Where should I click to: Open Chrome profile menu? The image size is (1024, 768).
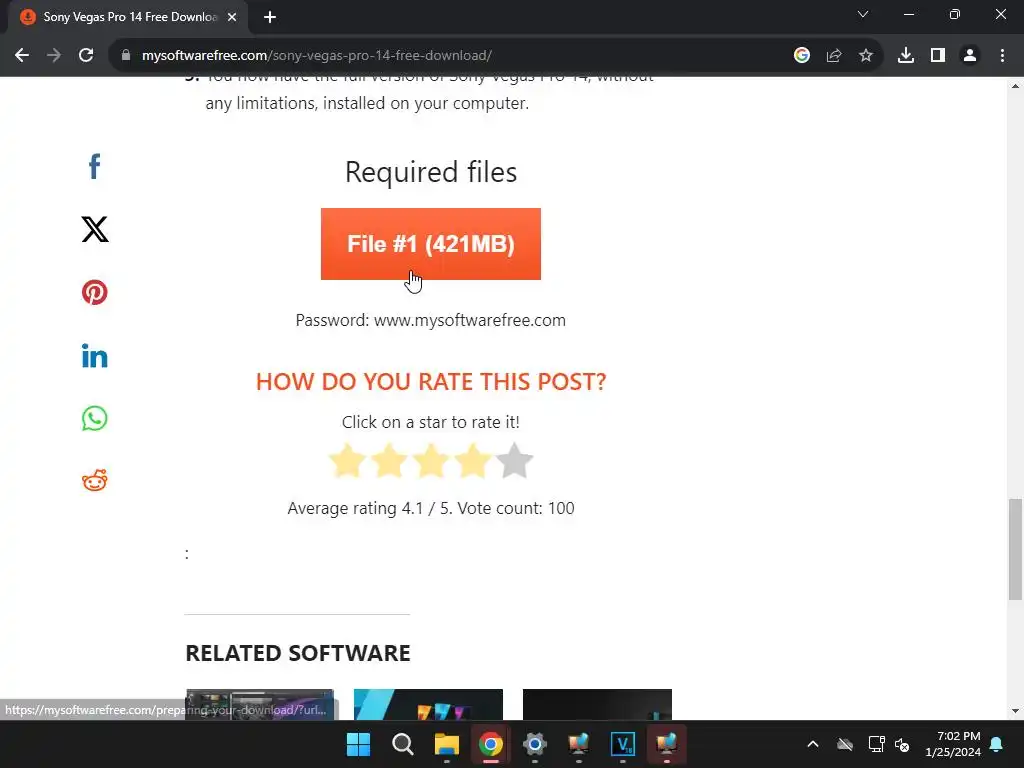[x=970, y=56]
